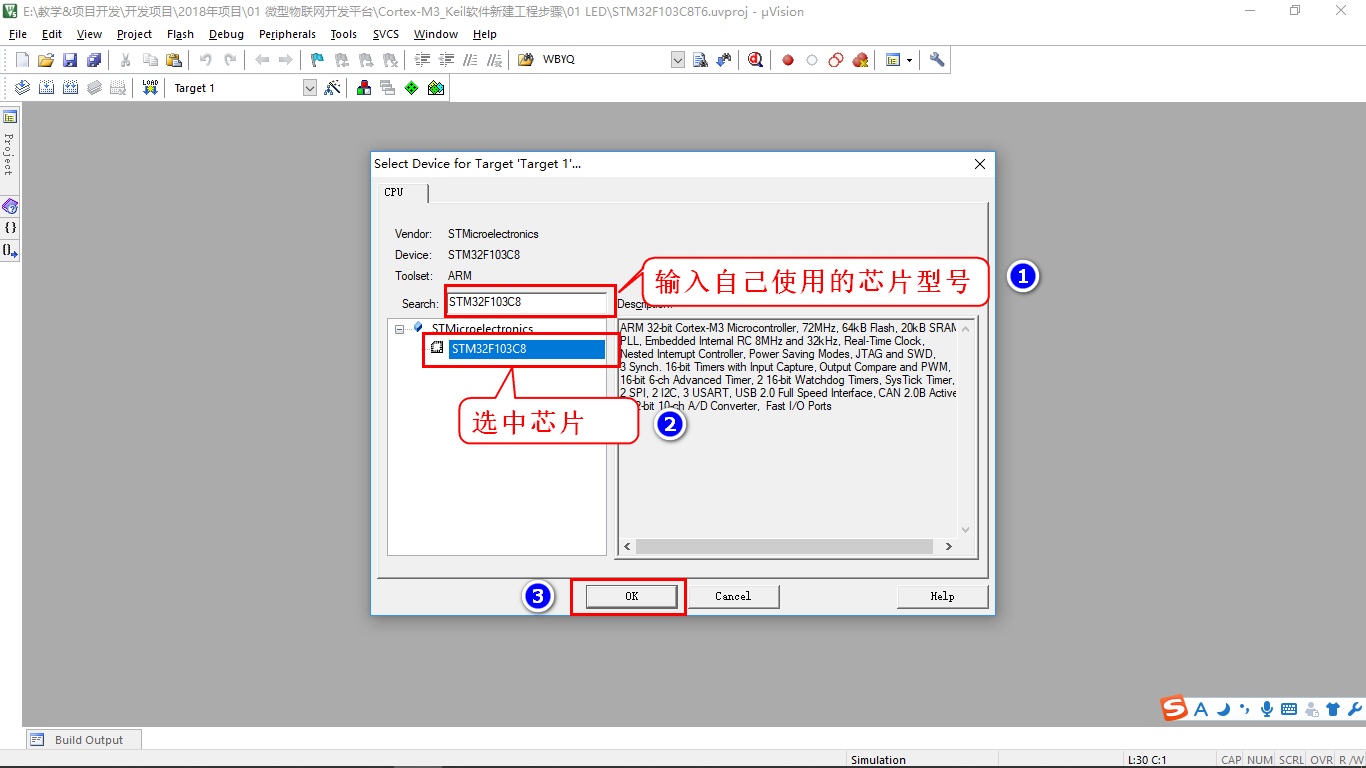Image resolution: width=1366 pixels, height=768 pixels.
Task: Click the Select Software Packs icon
Action: (436, 88)
